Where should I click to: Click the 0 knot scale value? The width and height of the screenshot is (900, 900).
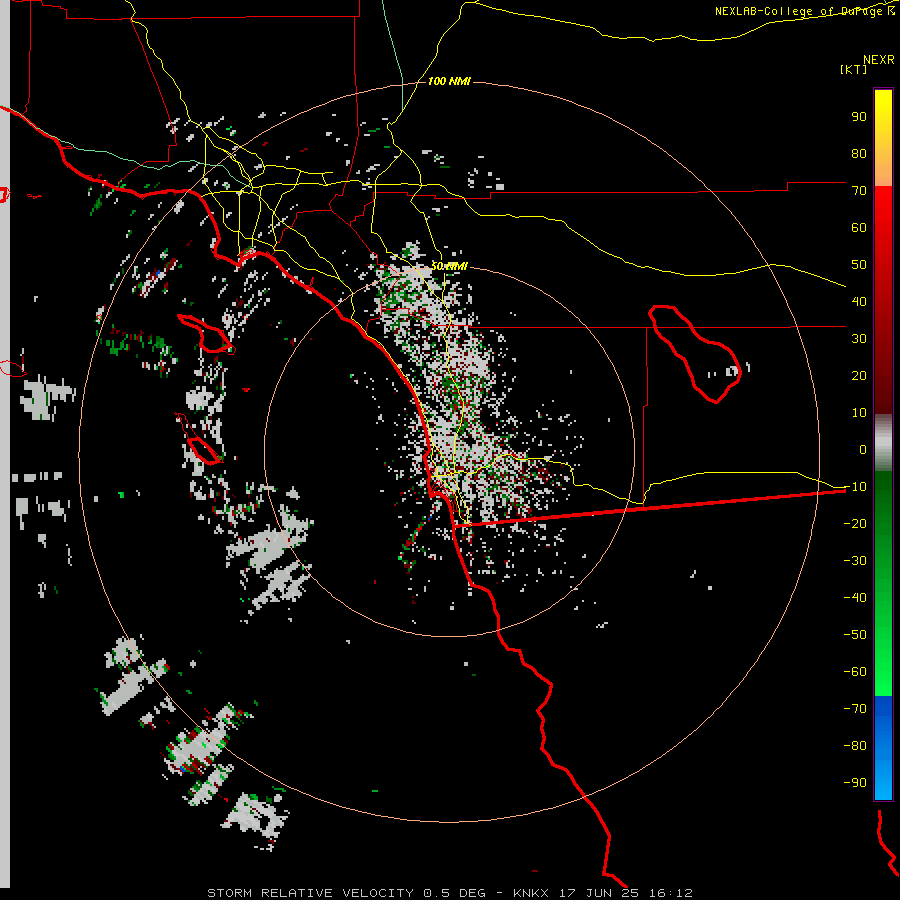[863, 450]
